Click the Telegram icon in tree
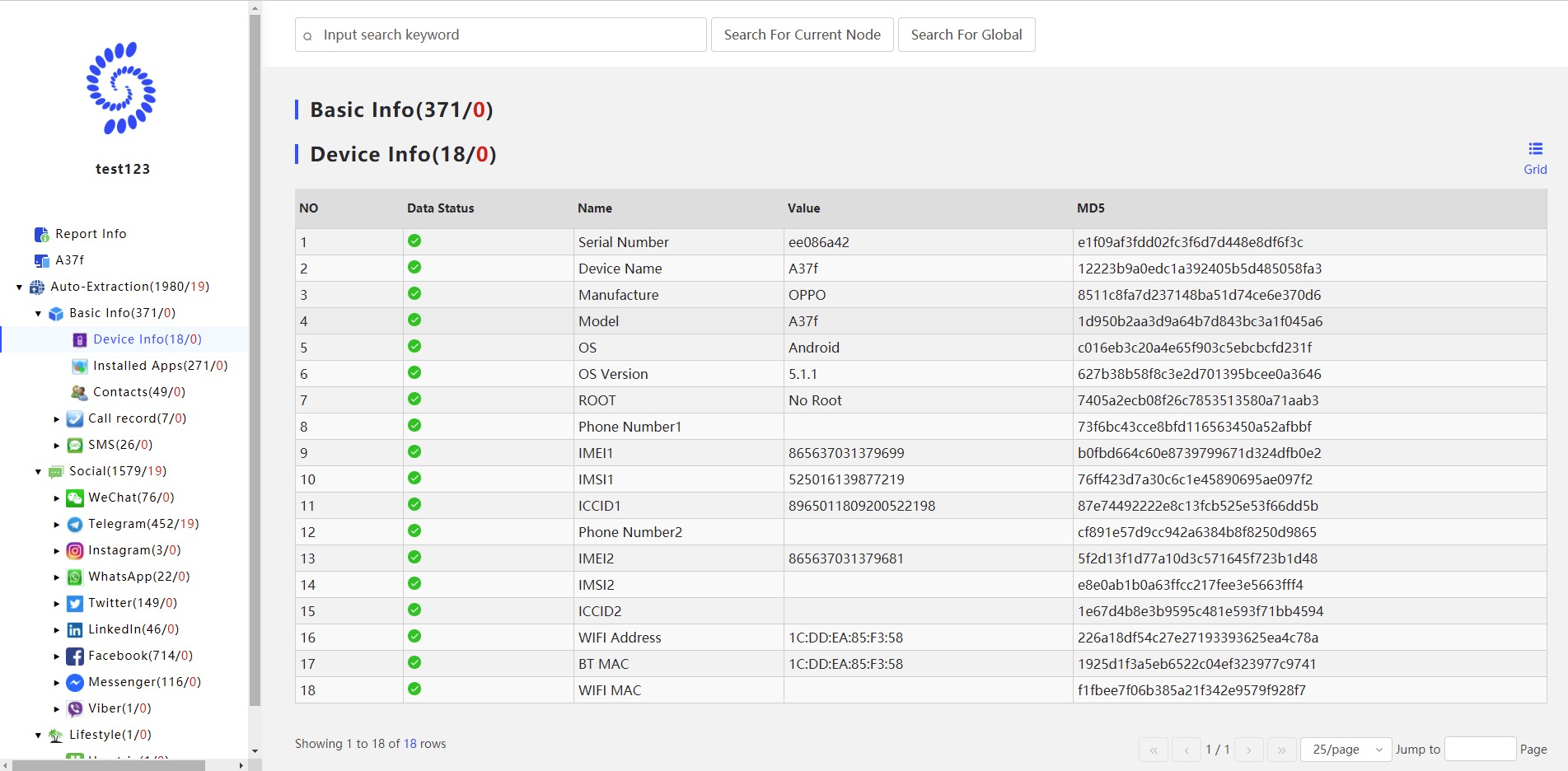 (75, 524)
